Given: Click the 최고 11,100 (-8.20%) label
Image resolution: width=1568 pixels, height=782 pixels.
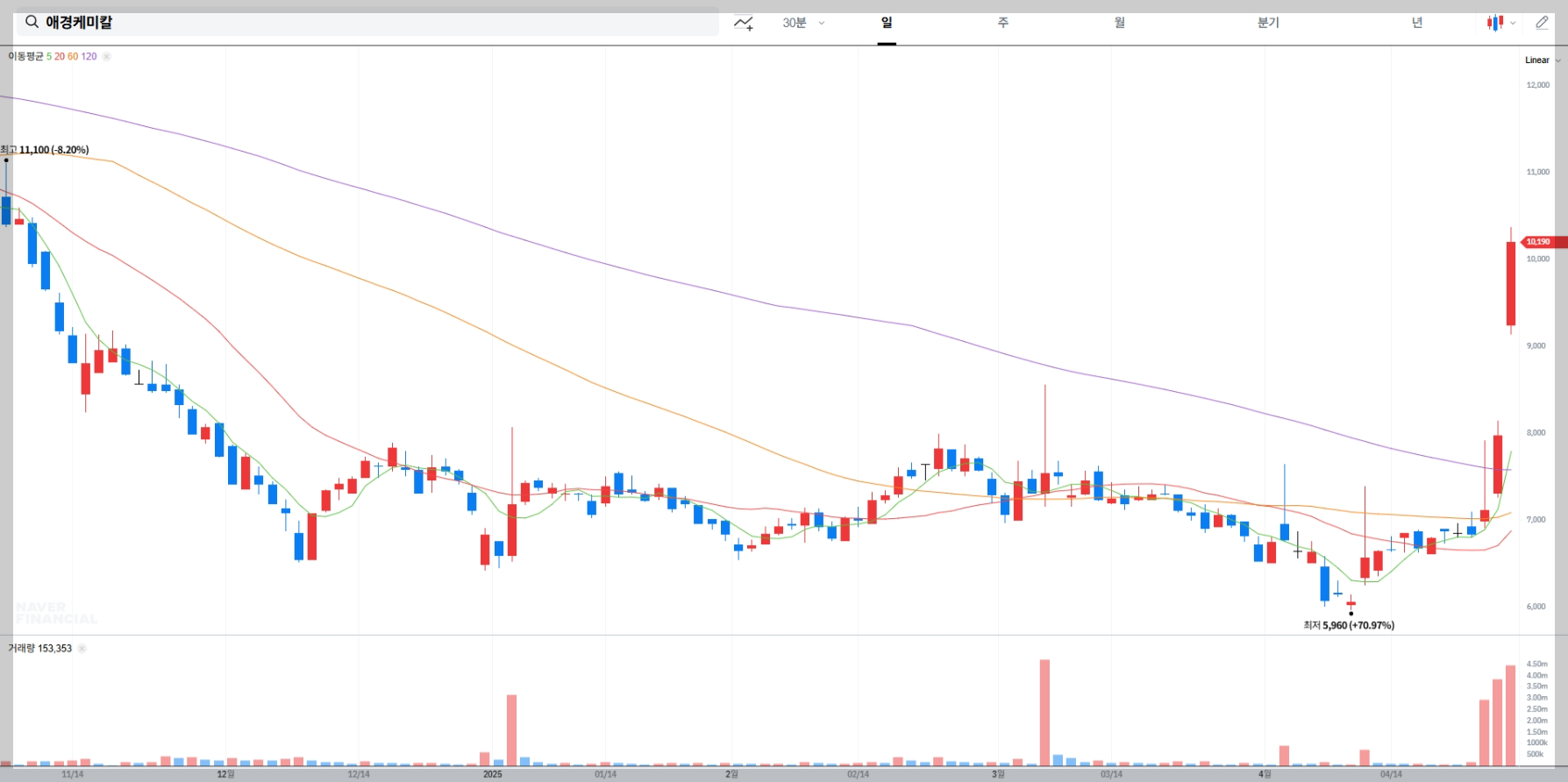Looking at the screenshot, I should [45, 150].
